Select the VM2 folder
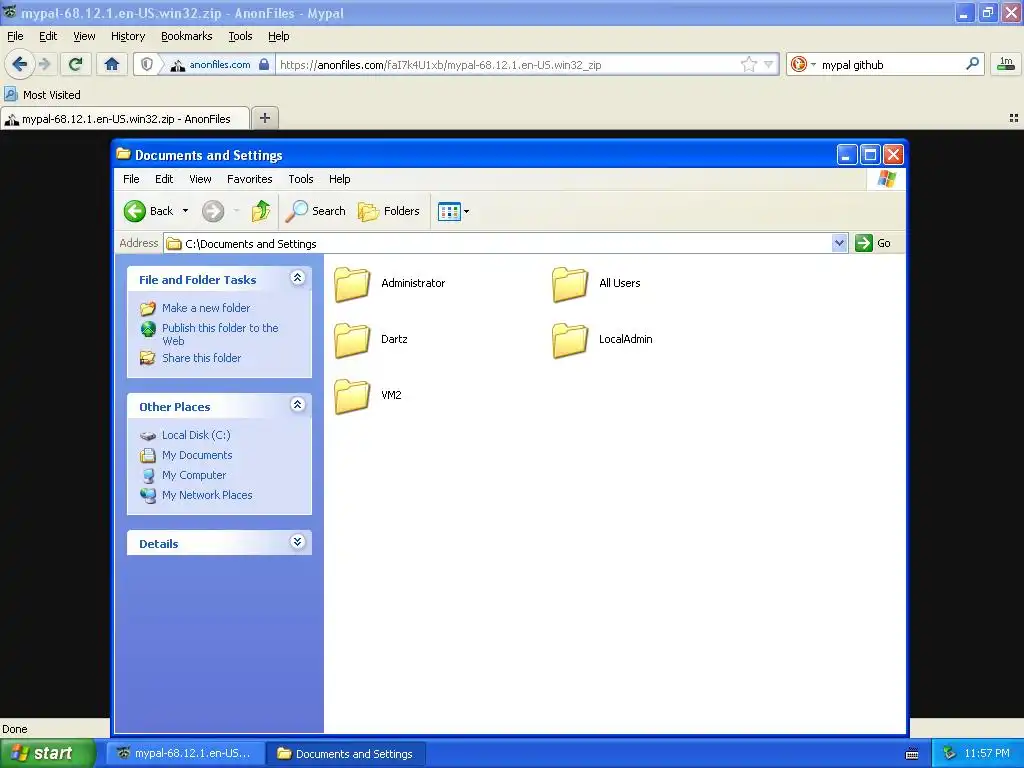Image resolution: width=1024 pixels, height=768 pixels. [368, 396]
